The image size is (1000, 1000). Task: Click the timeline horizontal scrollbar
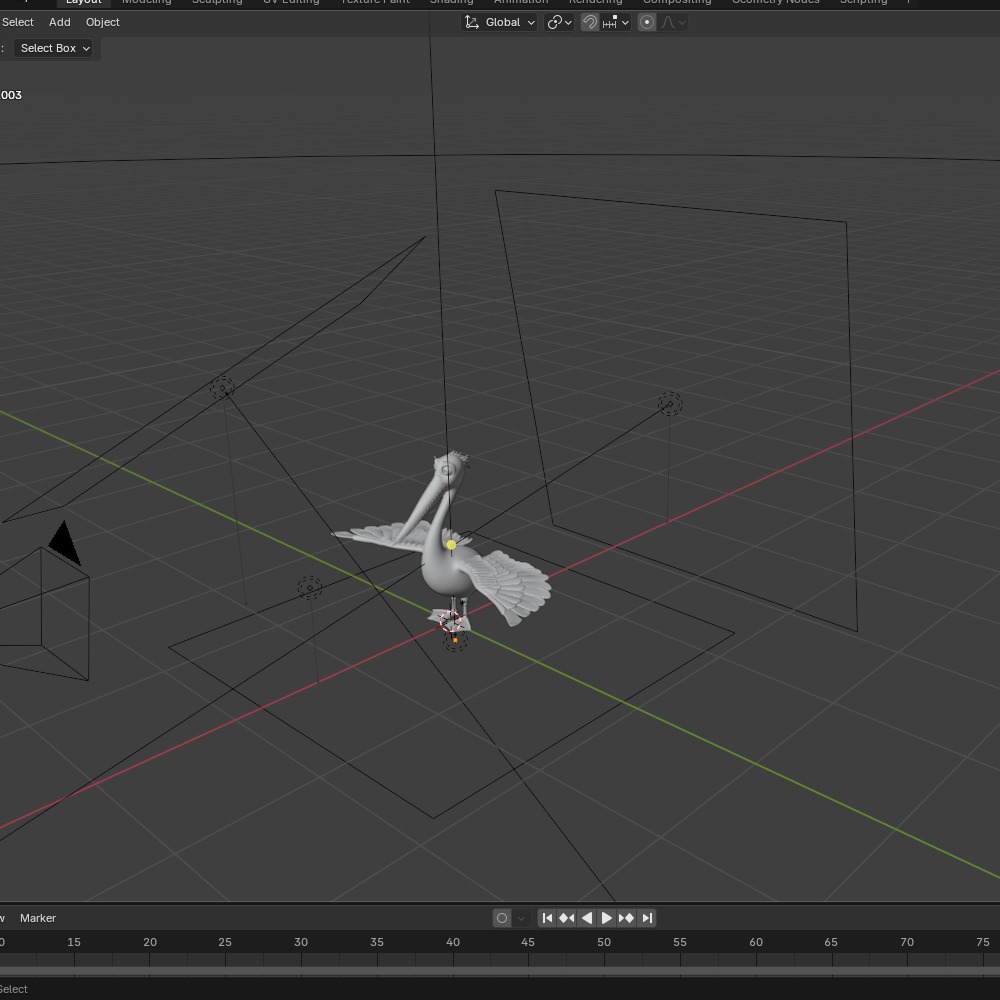click(x=500, y=971)
